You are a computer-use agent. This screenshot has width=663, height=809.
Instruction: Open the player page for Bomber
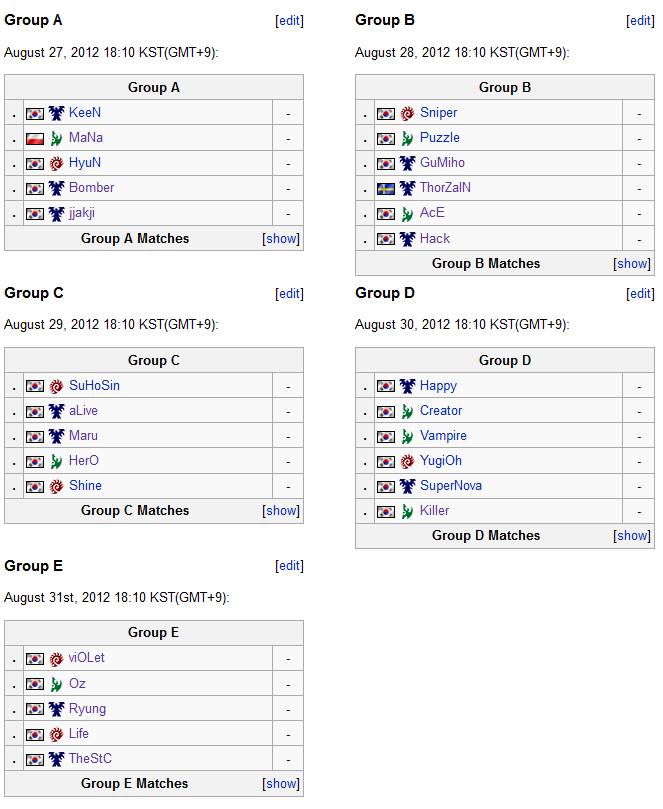tap(92, 188)
